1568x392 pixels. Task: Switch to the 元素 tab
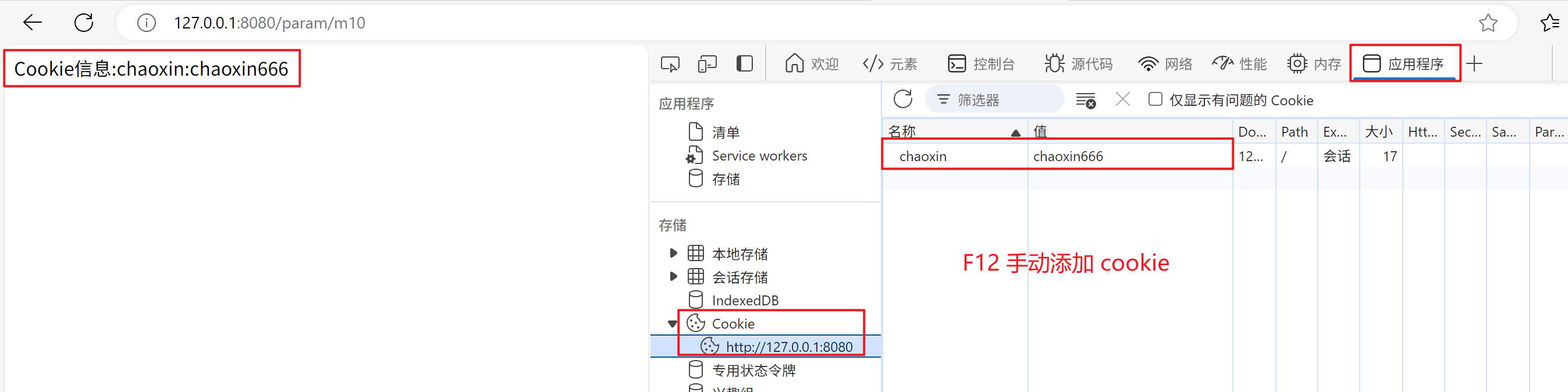pos(890,64)
